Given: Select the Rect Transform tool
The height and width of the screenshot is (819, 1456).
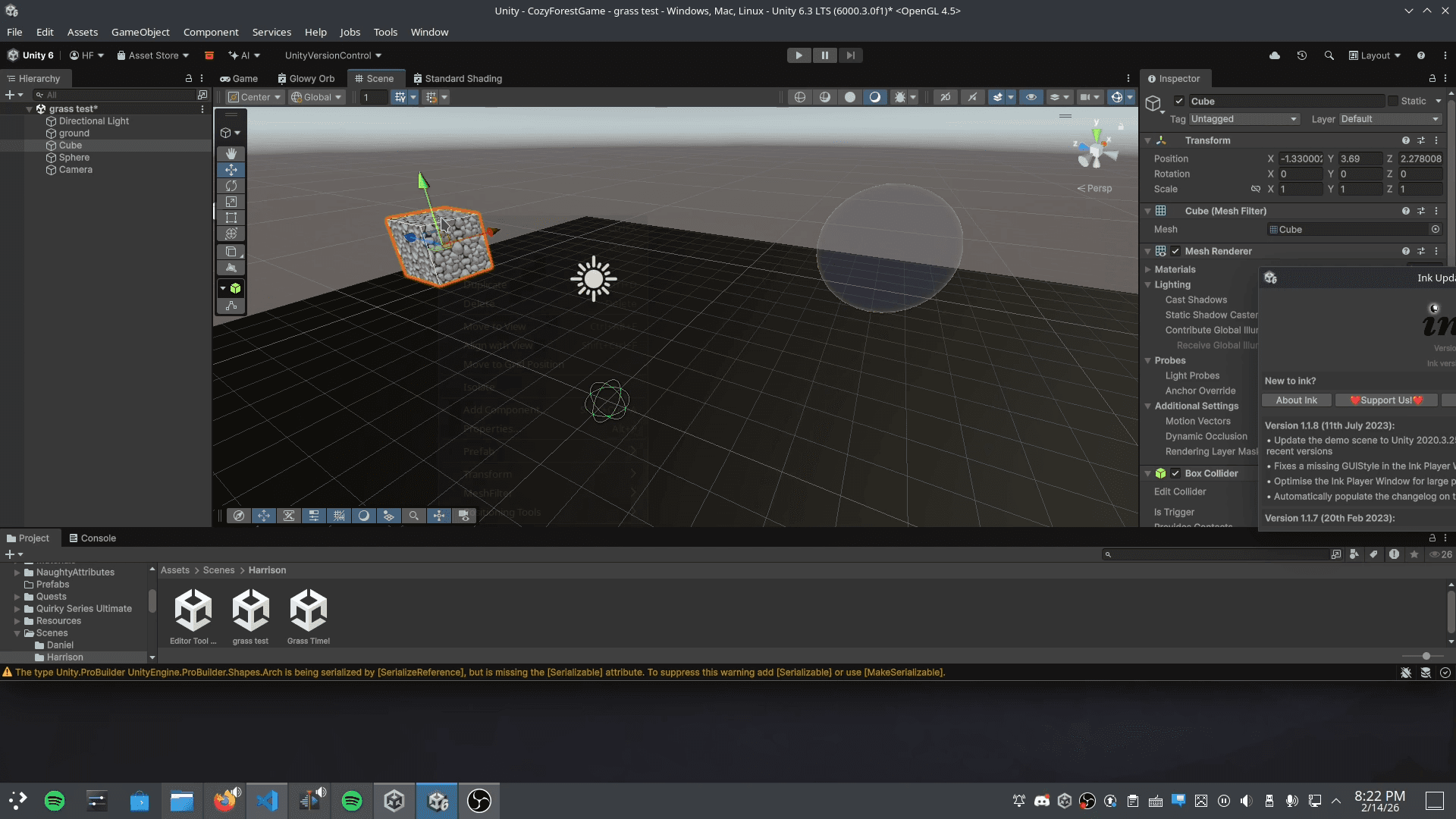Looking at the screenshot, I should tap(231, 218).
